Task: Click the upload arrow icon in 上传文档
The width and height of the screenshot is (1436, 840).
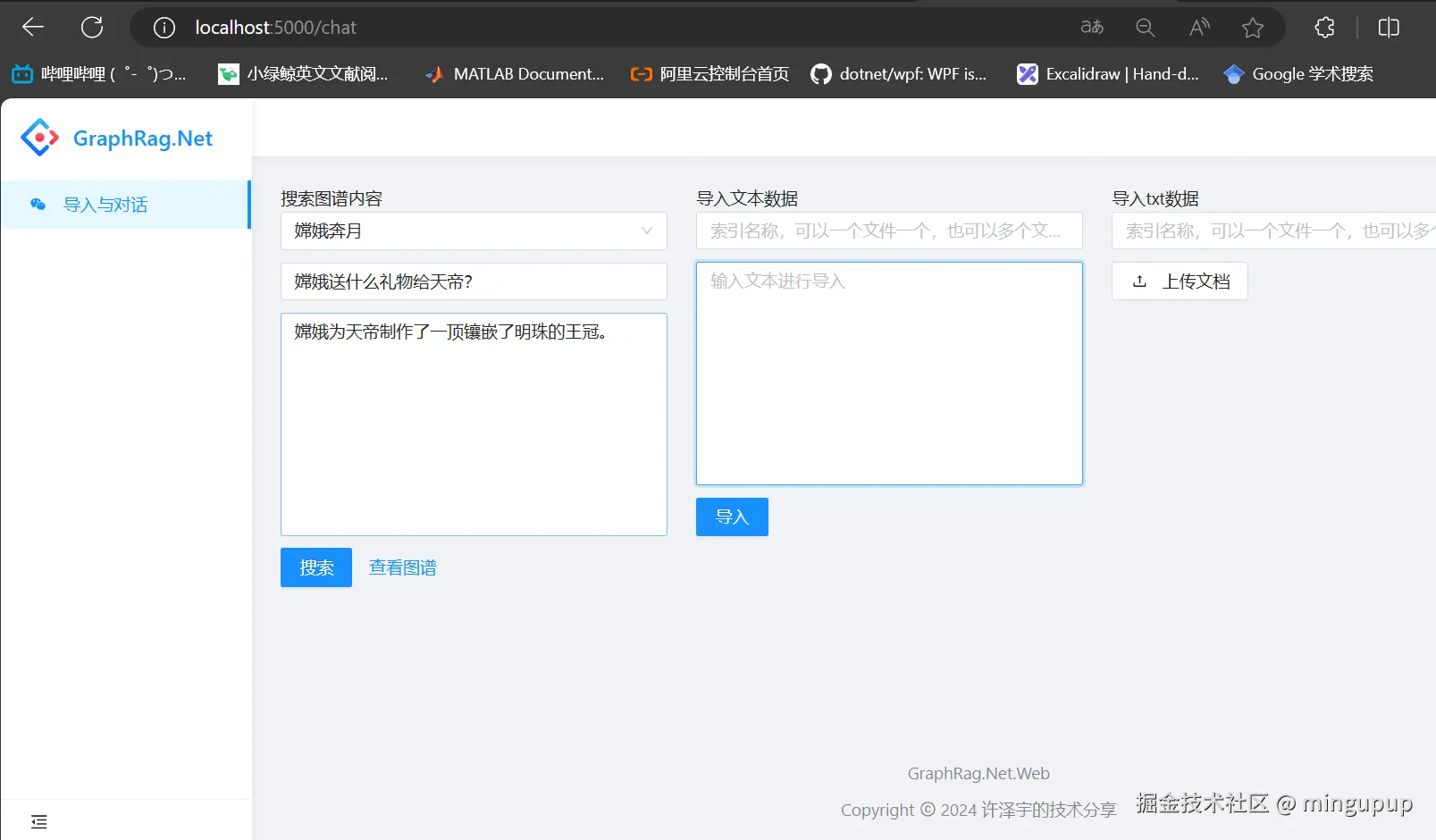Action: [1139, 281]
